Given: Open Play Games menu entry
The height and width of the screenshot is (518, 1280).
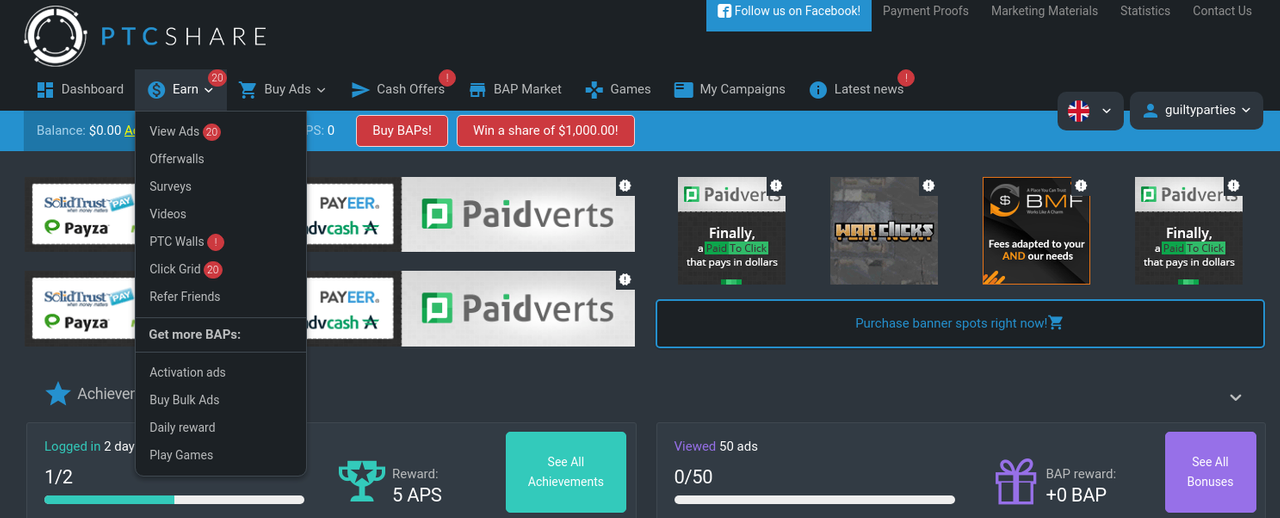Looking at the screenshot, I should [181, 455].
